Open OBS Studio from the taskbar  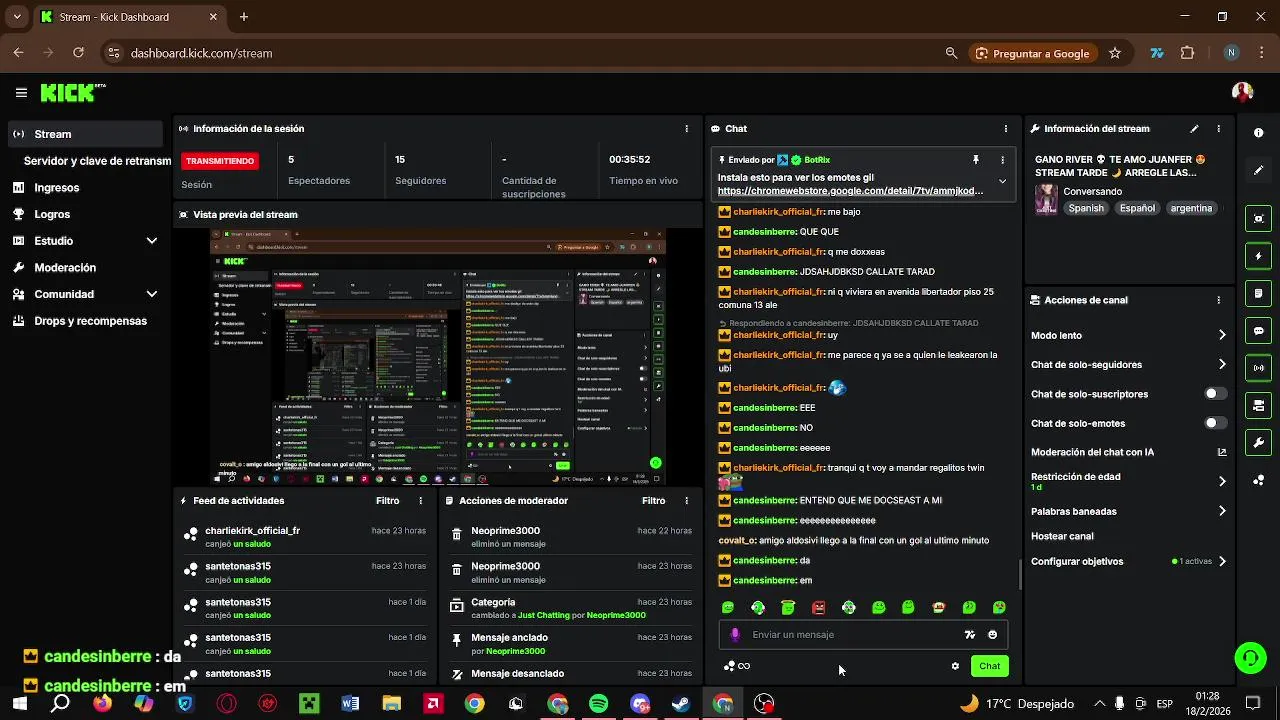[x=764, y=704]
